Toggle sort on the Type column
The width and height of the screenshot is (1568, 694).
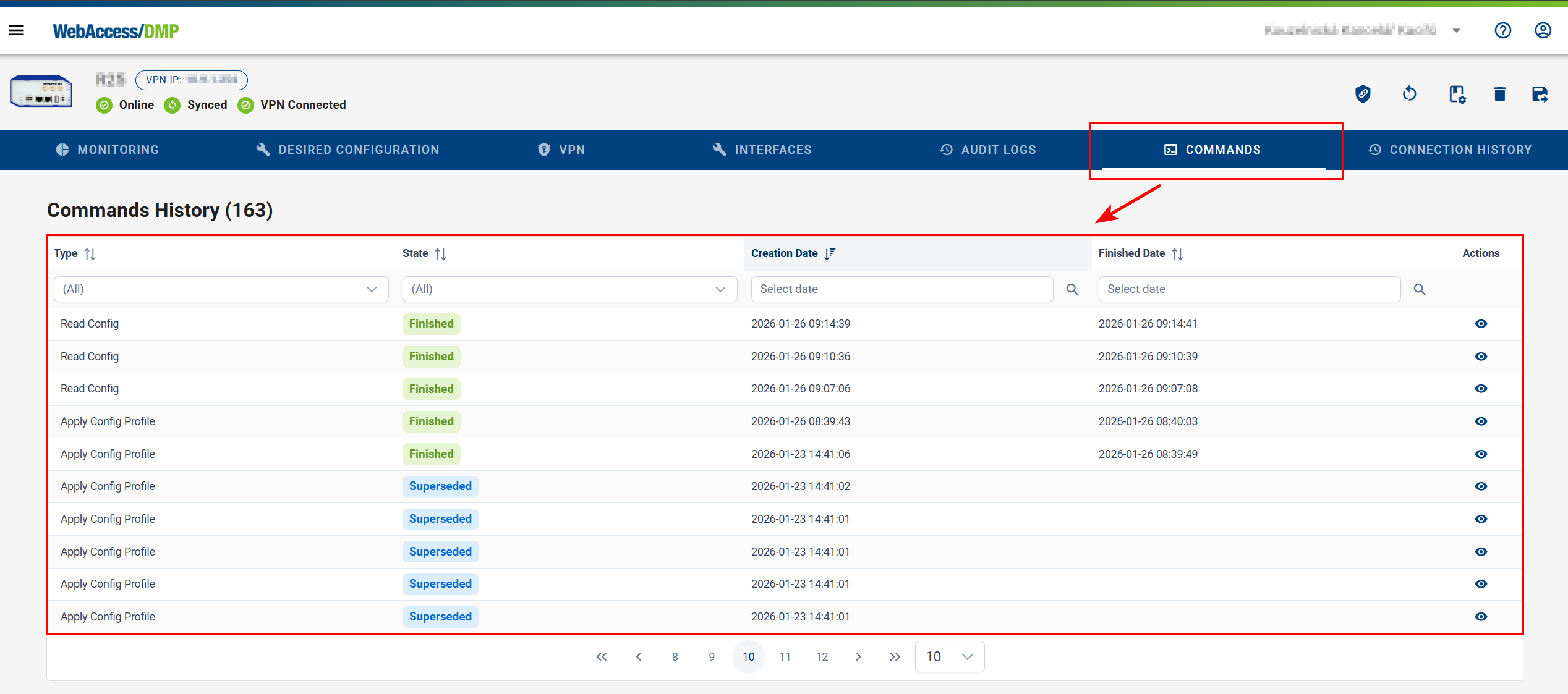90,254
